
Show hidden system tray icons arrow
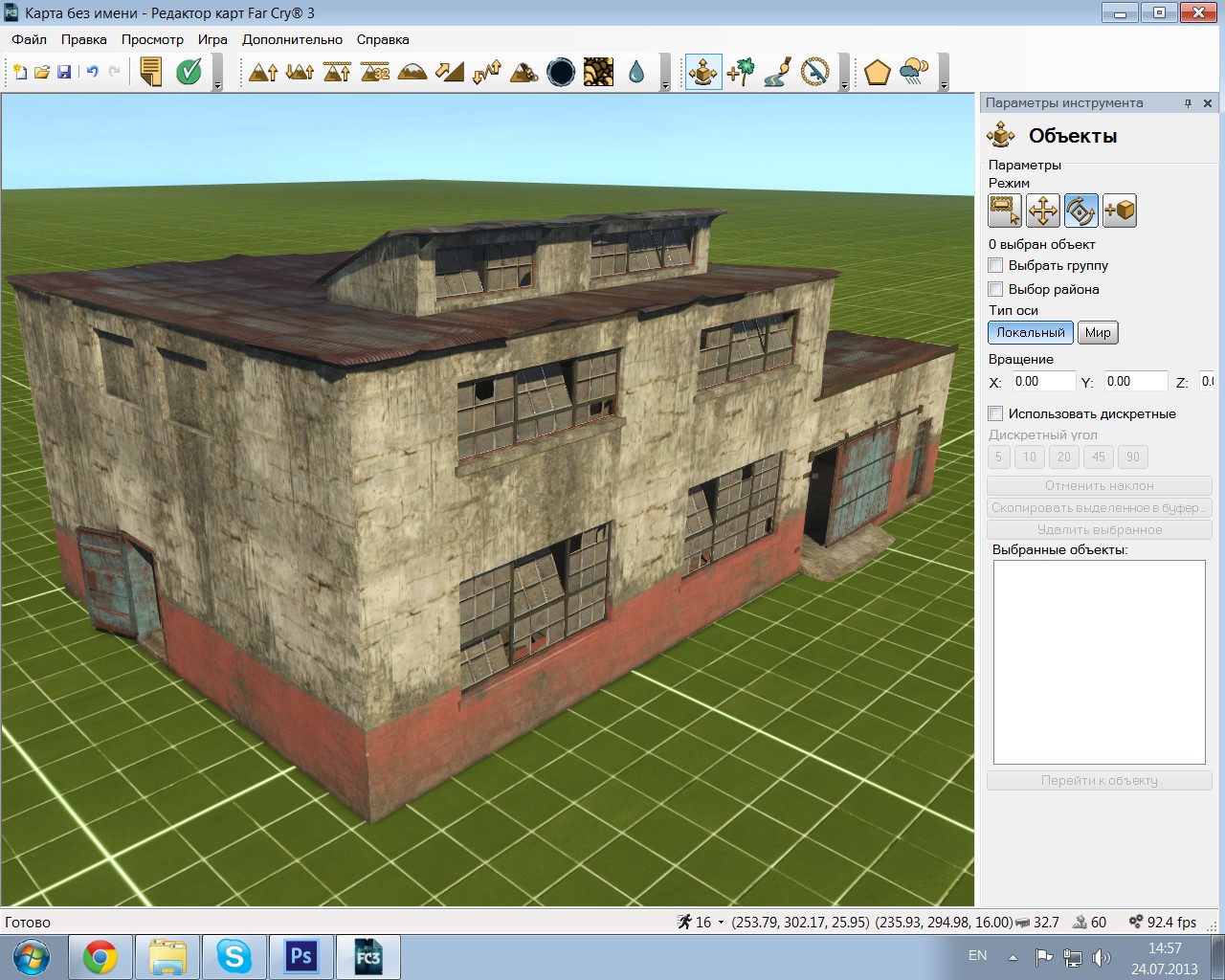click(x=1013, y=956)
